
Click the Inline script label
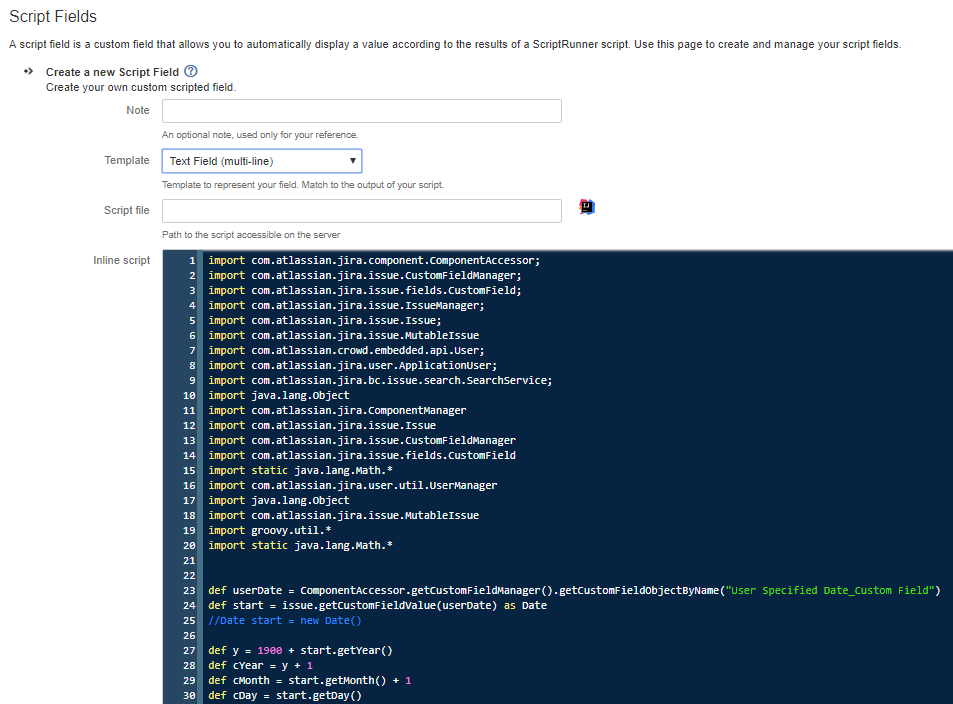pyautogui.click(x=122, y=260)
